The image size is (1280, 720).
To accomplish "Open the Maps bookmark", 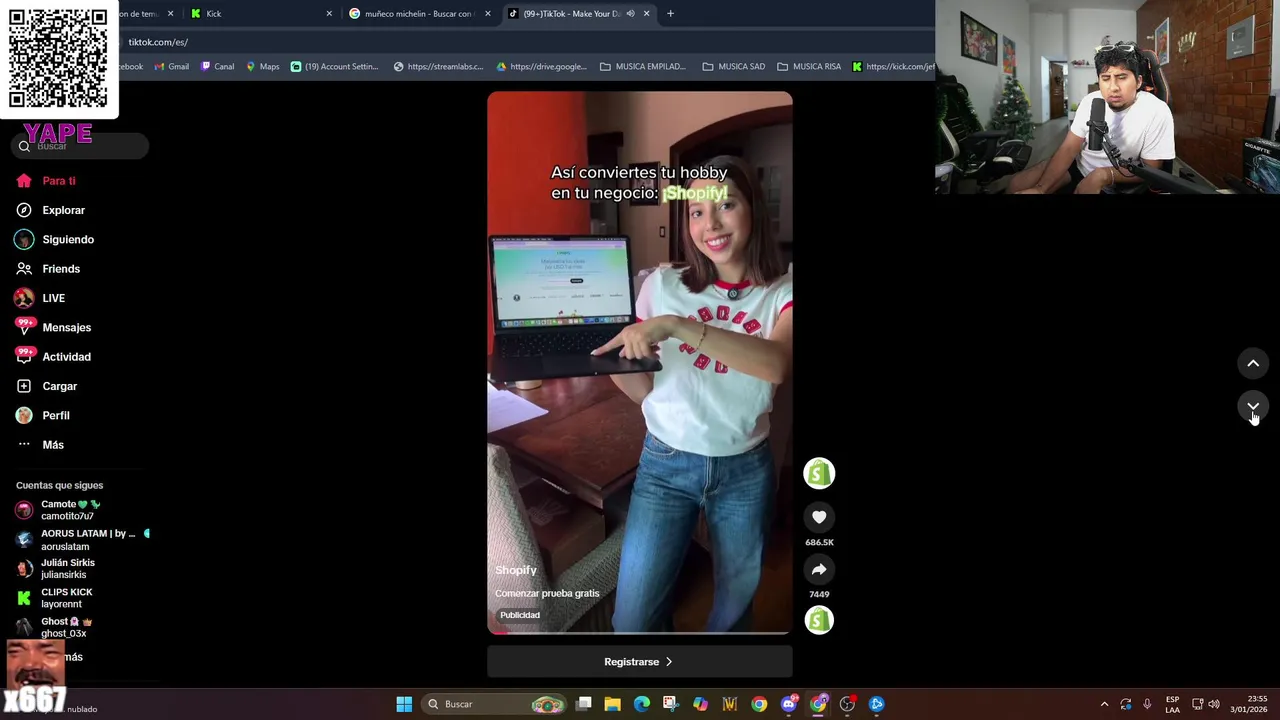I will 263,67.
